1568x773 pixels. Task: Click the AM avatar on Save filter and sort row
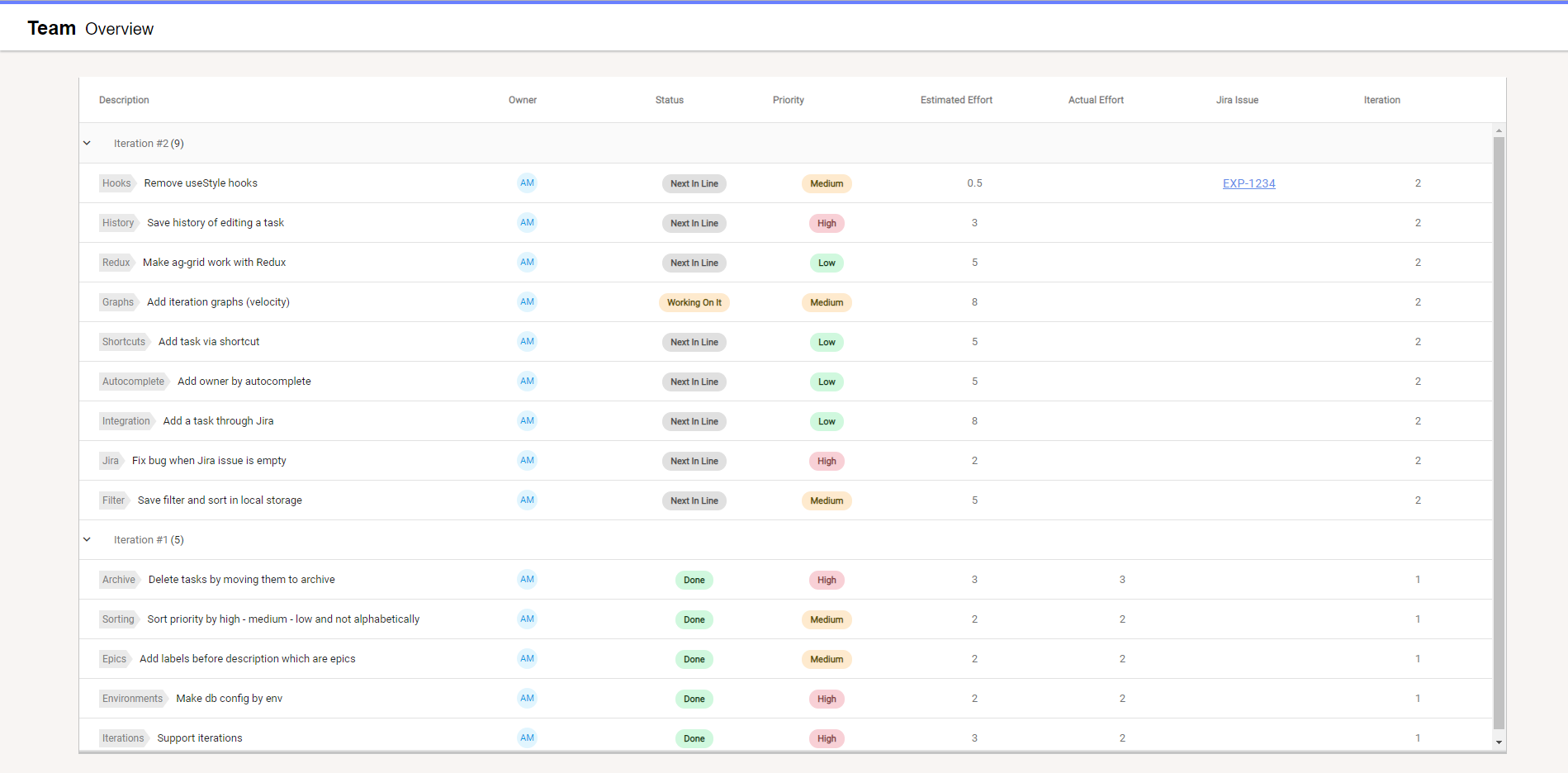[x=527, y=500]
